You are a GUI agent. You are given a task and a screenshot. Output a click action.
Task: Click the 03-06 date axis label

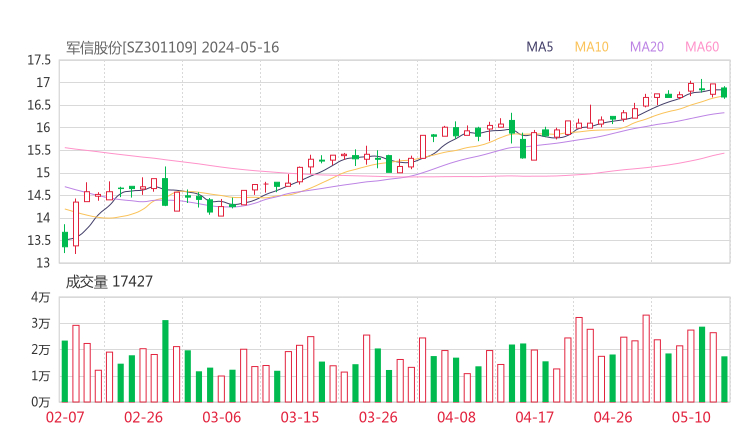tap(222, 417)
